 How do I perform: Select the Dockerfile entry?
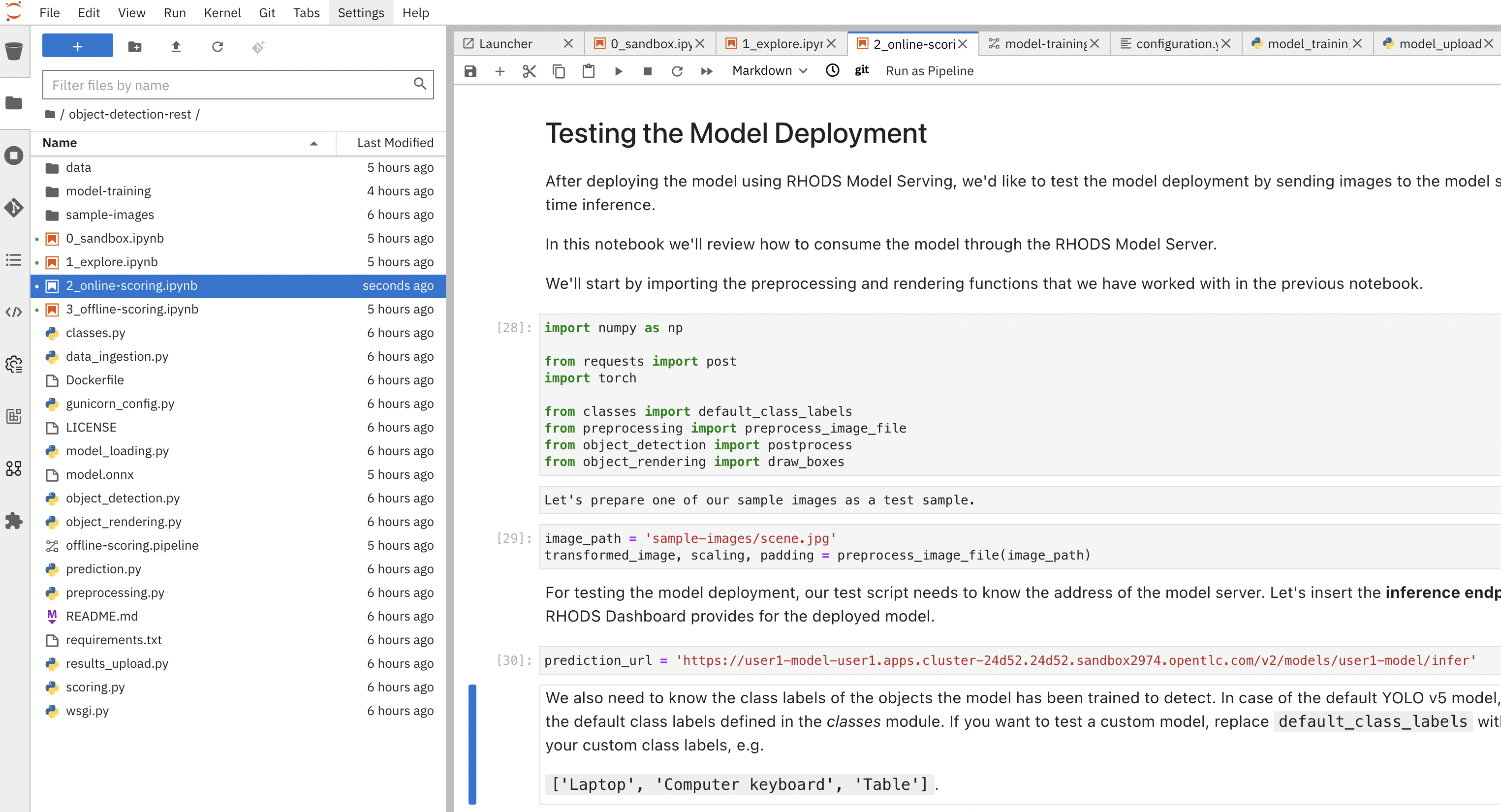tap(238, 380)
